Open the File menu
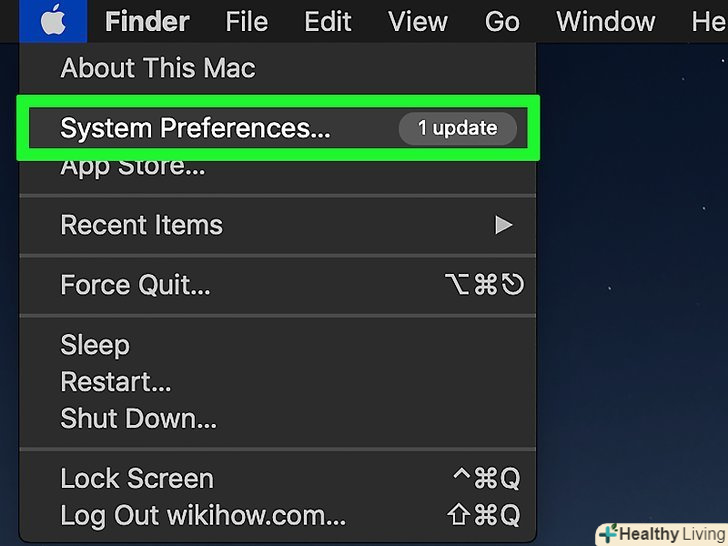 click(246, 20)
